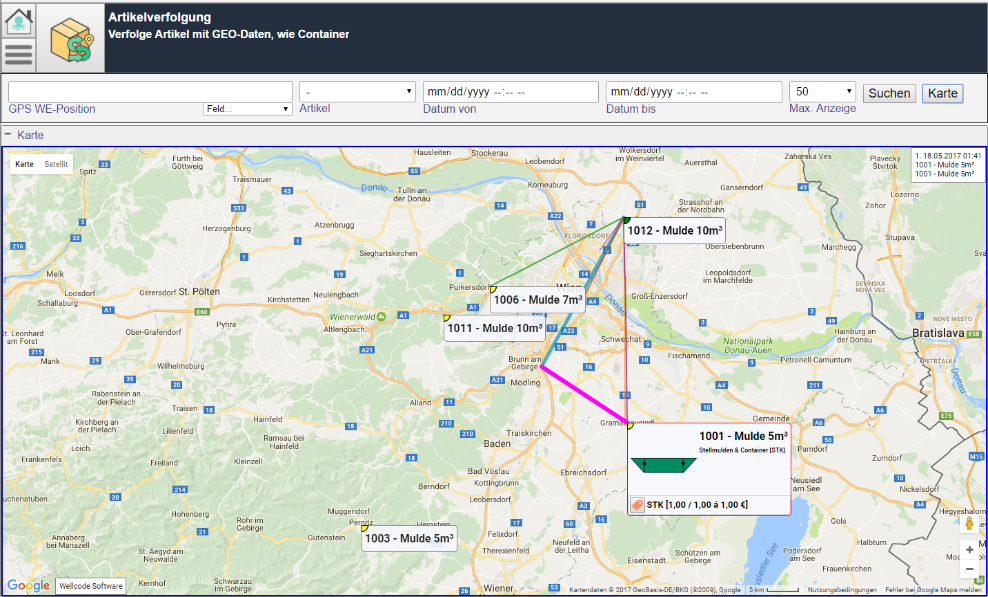Click the Eisenstadt town label
This screenshot has height=597, width=988.
pyautogui.click(x=646, y=560)
